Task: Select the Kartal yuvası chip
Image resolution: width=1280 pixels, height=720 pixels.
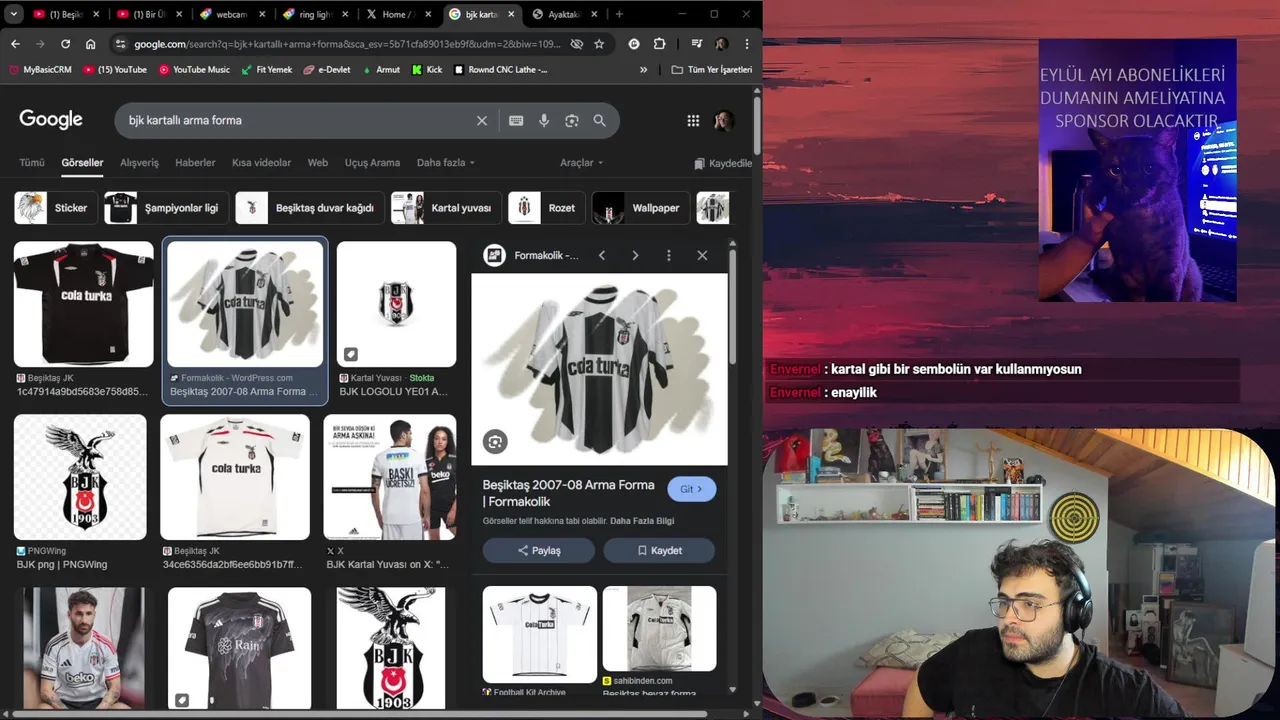Action: point(446,208)
